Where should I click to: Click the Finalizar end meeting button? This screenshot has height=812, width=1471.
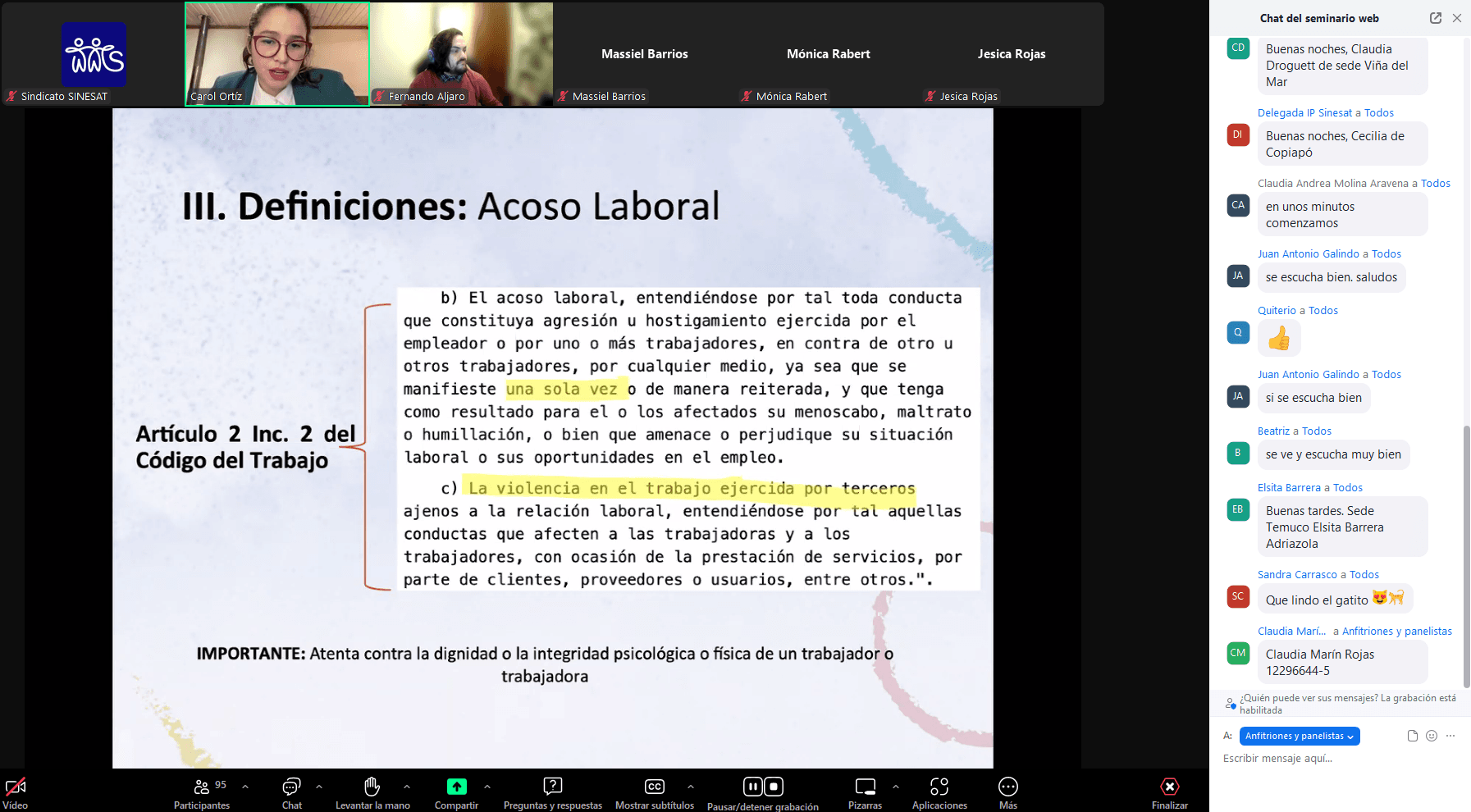1169,787
